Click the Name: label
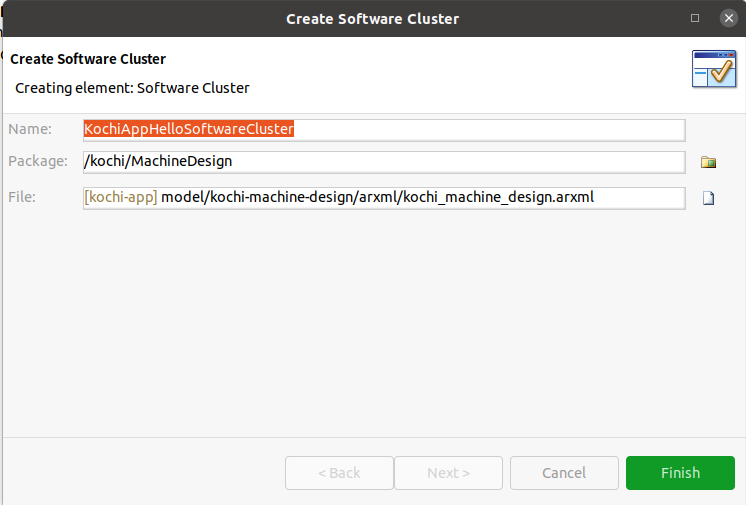The image size is (746, 505). pyautogui.click(x=30, y=129)
